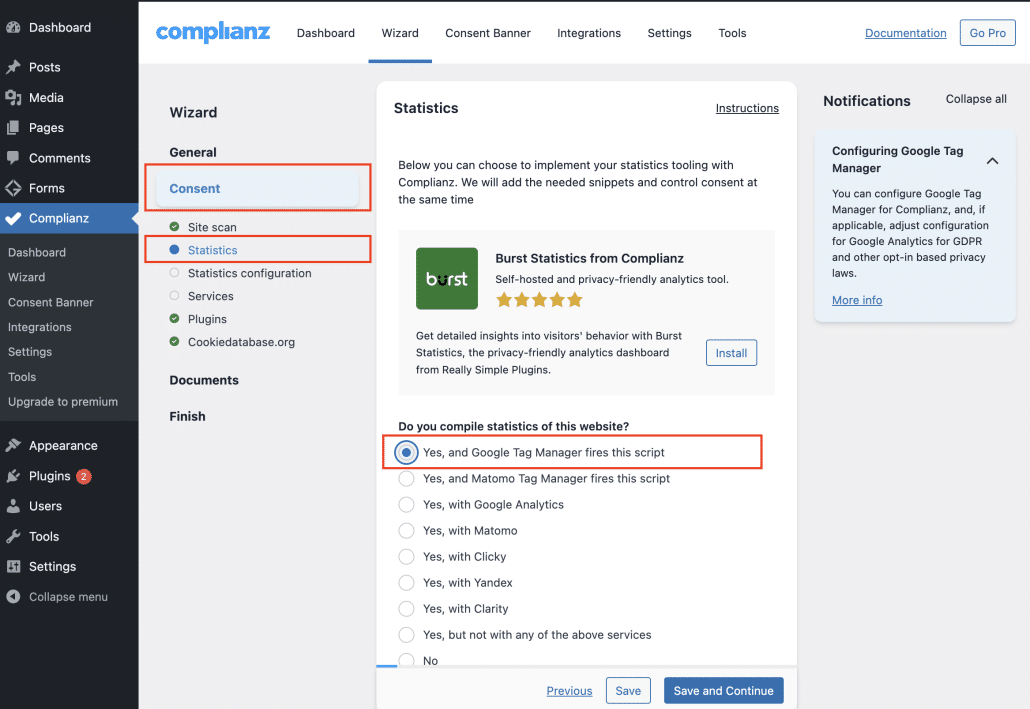Click the green Burst logo thumbnail

point(447,279)
